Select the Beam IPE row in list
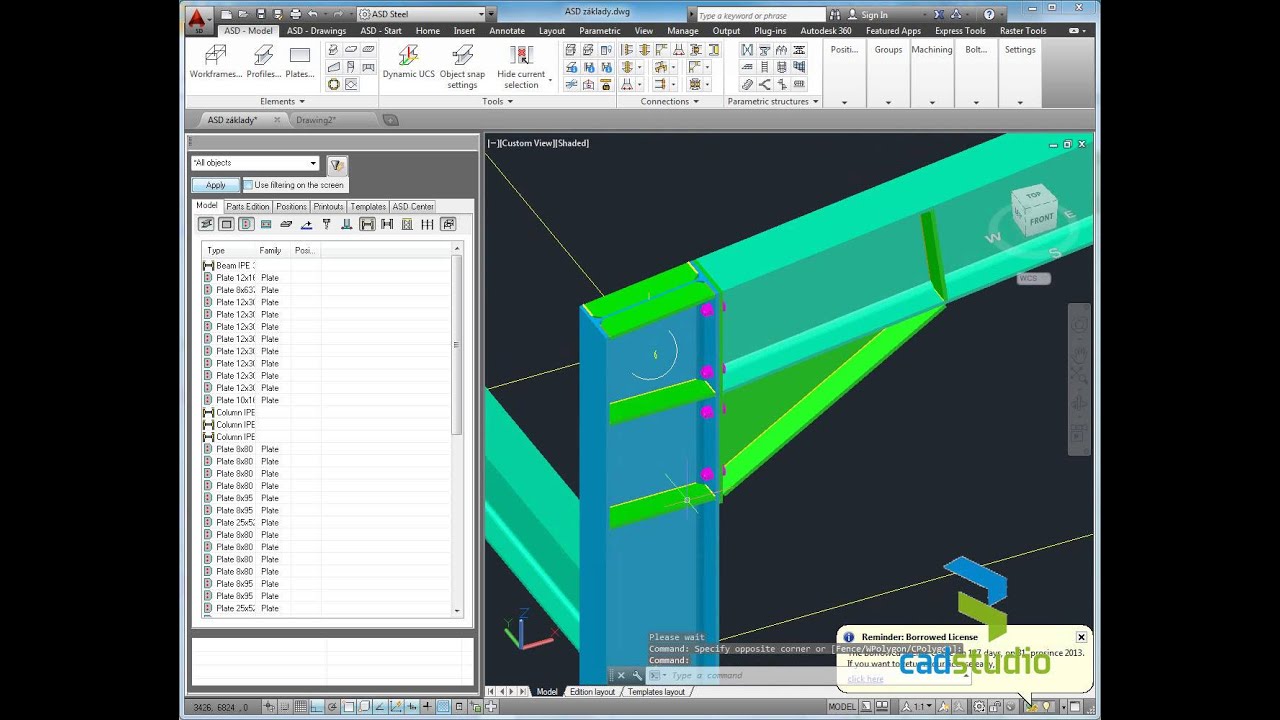Screen dimensions: 1280x720 click(x=328, y=265)
